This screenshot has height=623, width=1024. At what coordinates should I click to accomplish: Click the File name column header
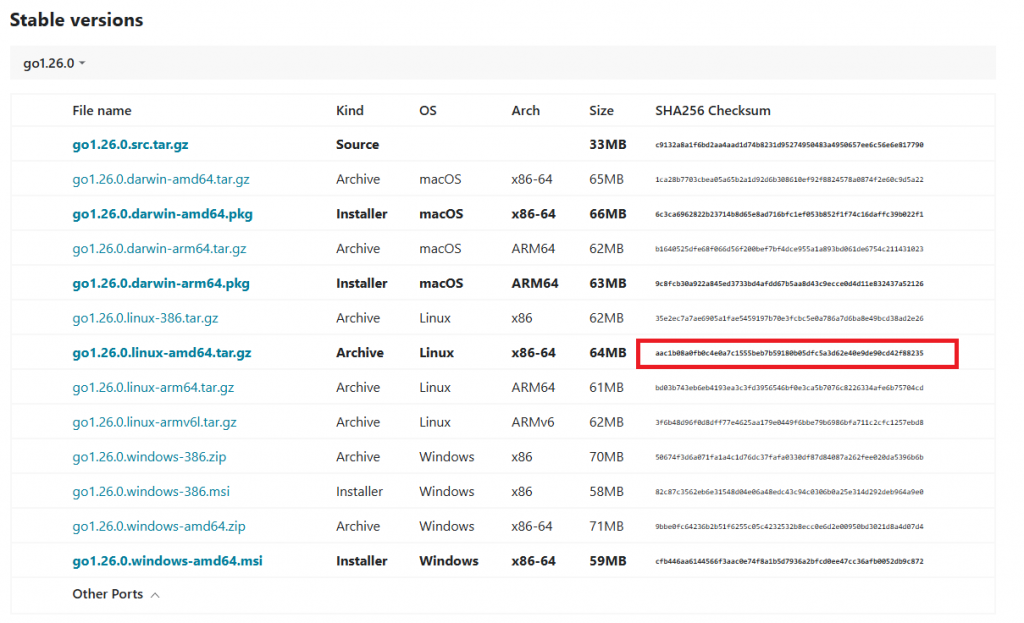[x=102, y=111]
